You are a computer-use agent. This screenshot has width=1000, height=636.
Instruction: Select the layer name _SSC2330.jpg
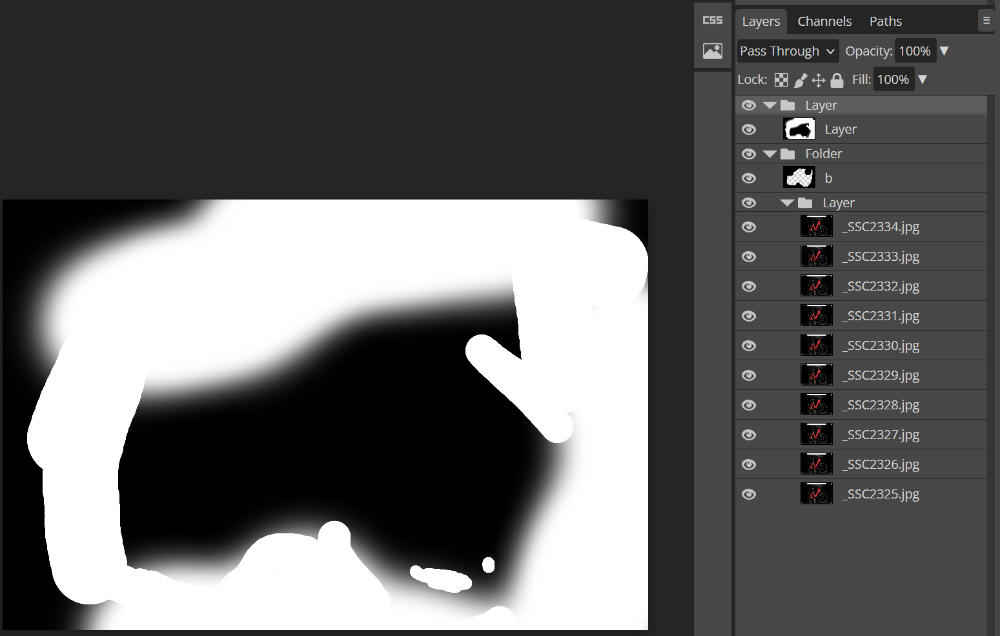(x=881, y=346)
